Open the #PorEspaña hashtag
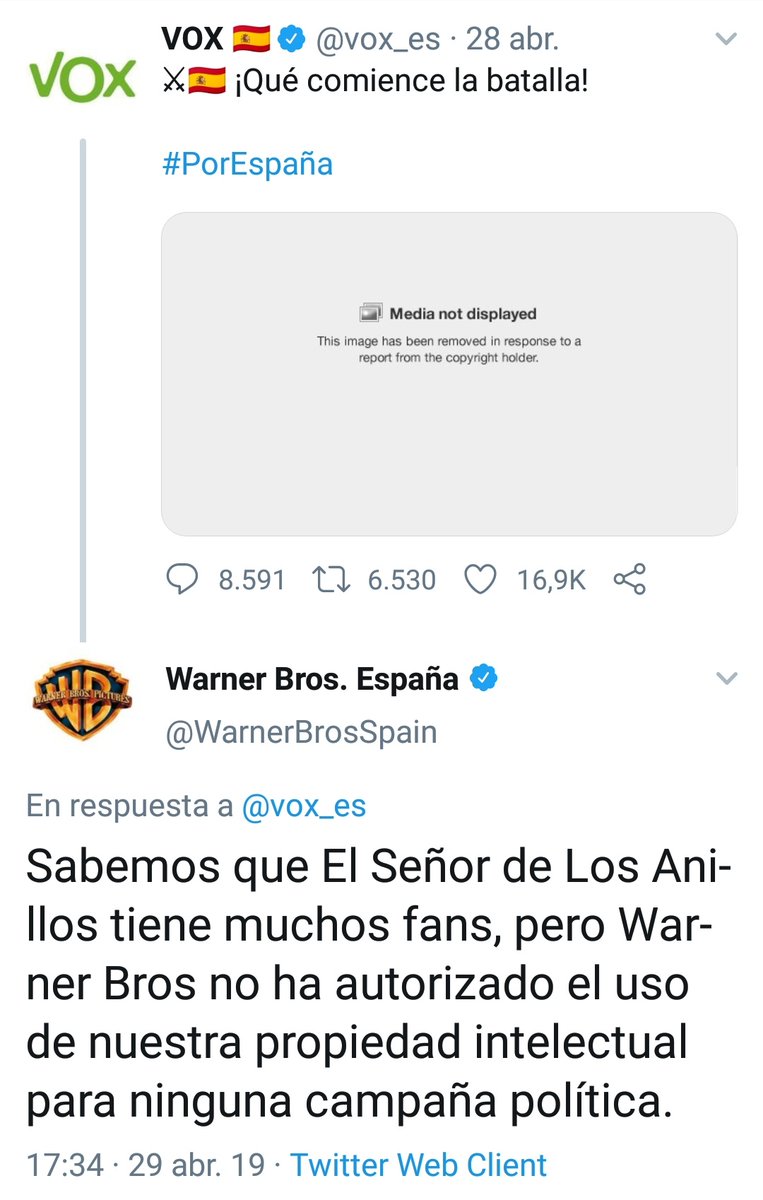Viewport: 763px width, 1200px height. [247, 164]
